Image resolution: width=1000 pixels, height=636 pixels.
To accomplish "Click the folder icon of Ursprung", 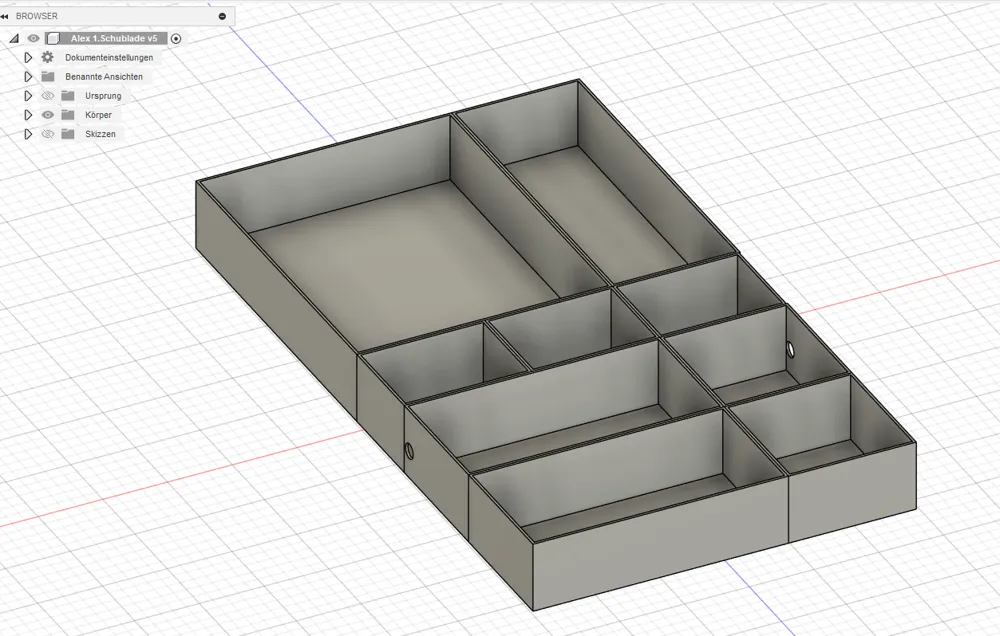I will [68, 96].
